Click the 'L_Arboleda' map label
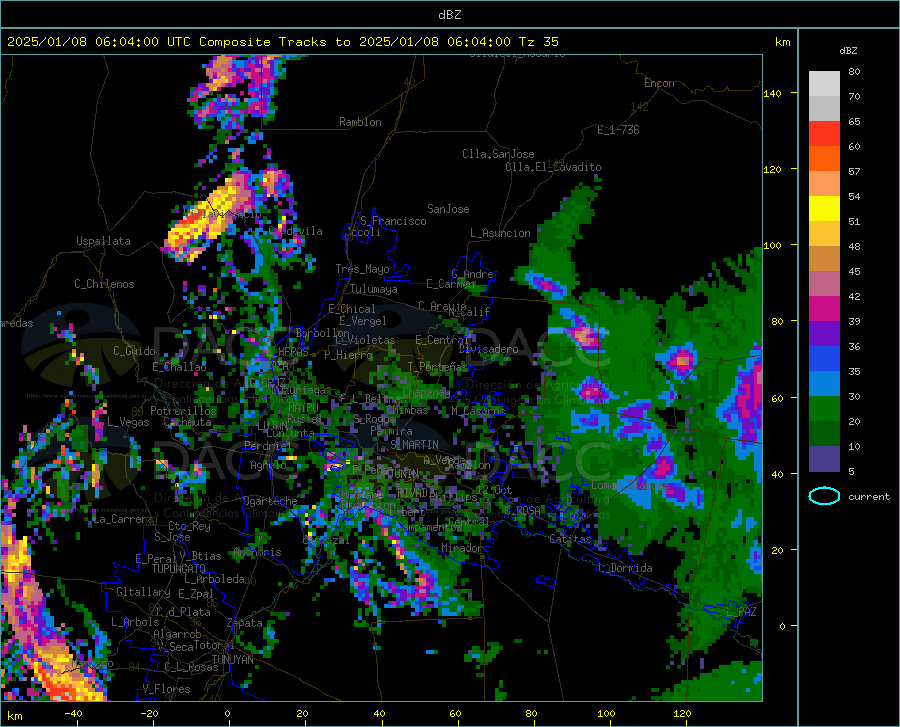Screen dimensions: 900x727 214,579
